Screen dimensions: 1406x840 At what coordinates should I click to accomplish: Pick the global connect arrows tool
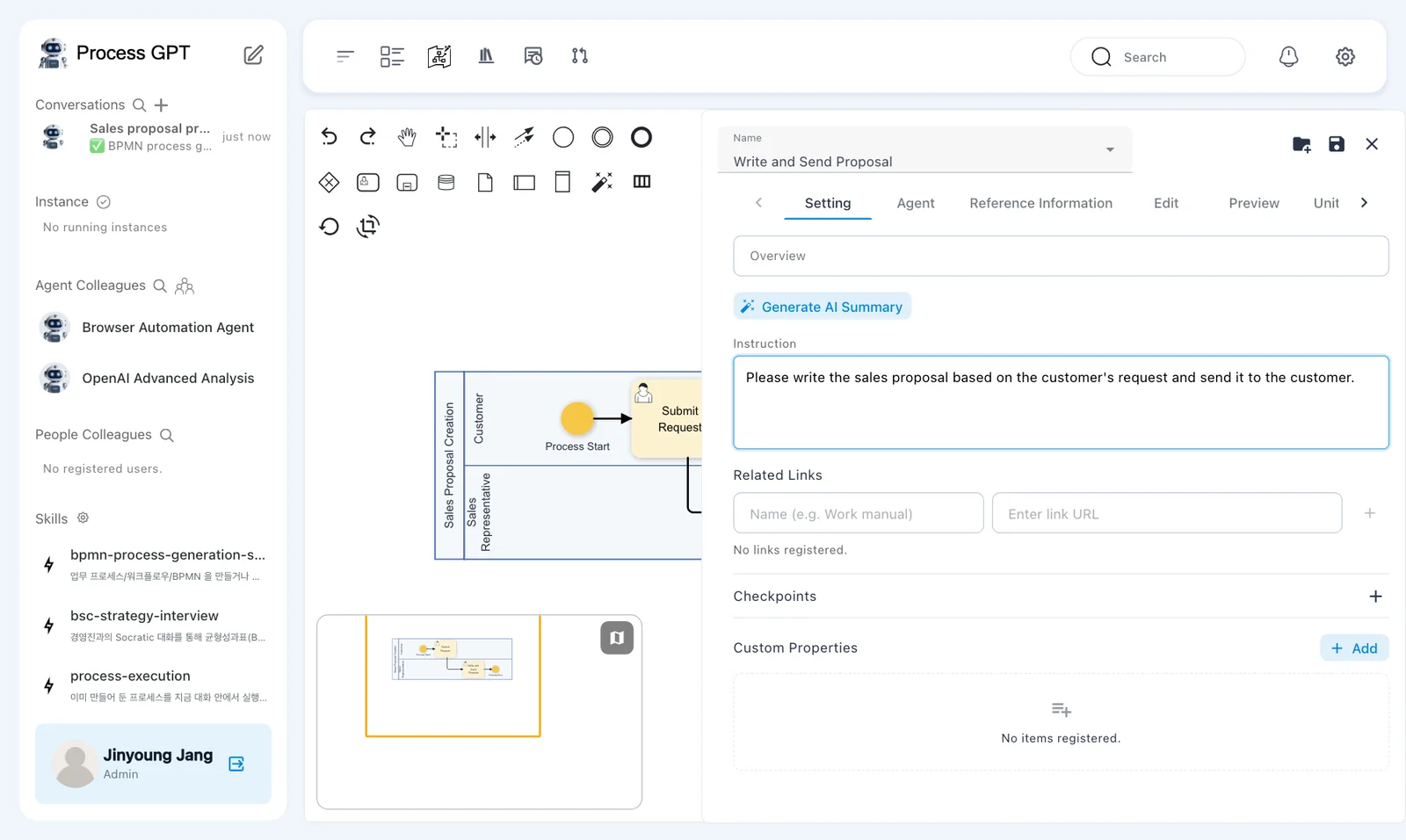[525, 137]
